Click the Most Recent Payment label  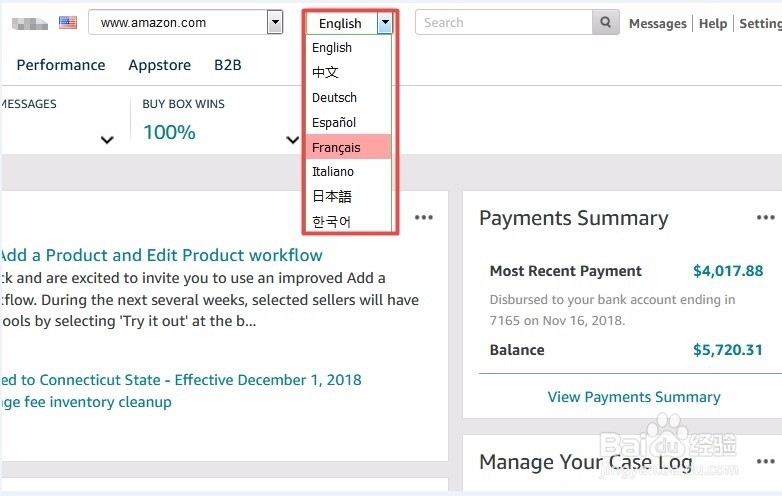(x=566, y=271)
